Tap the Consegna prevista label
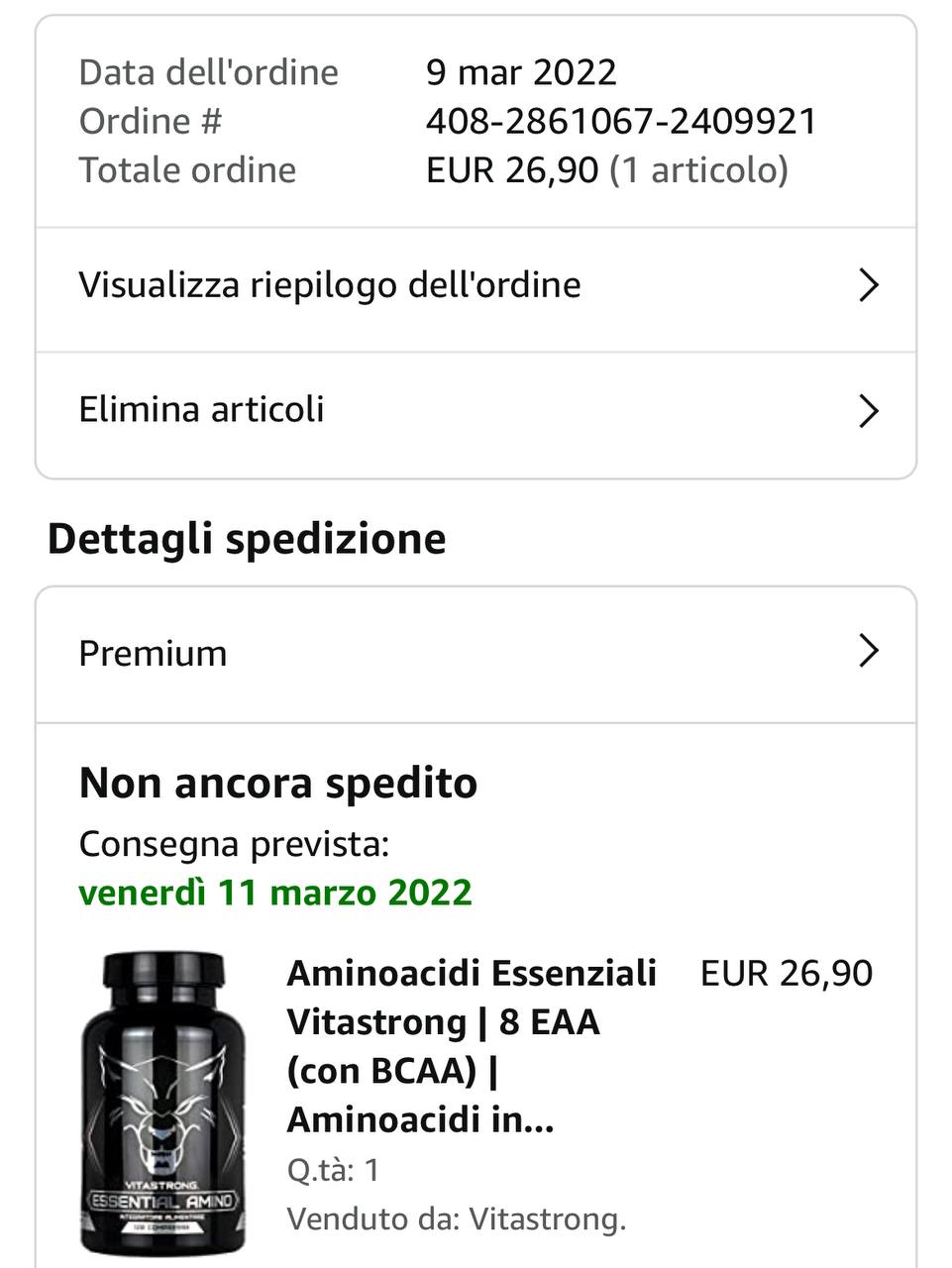Screen dimensions: 952x1268 tap(234, 845)
